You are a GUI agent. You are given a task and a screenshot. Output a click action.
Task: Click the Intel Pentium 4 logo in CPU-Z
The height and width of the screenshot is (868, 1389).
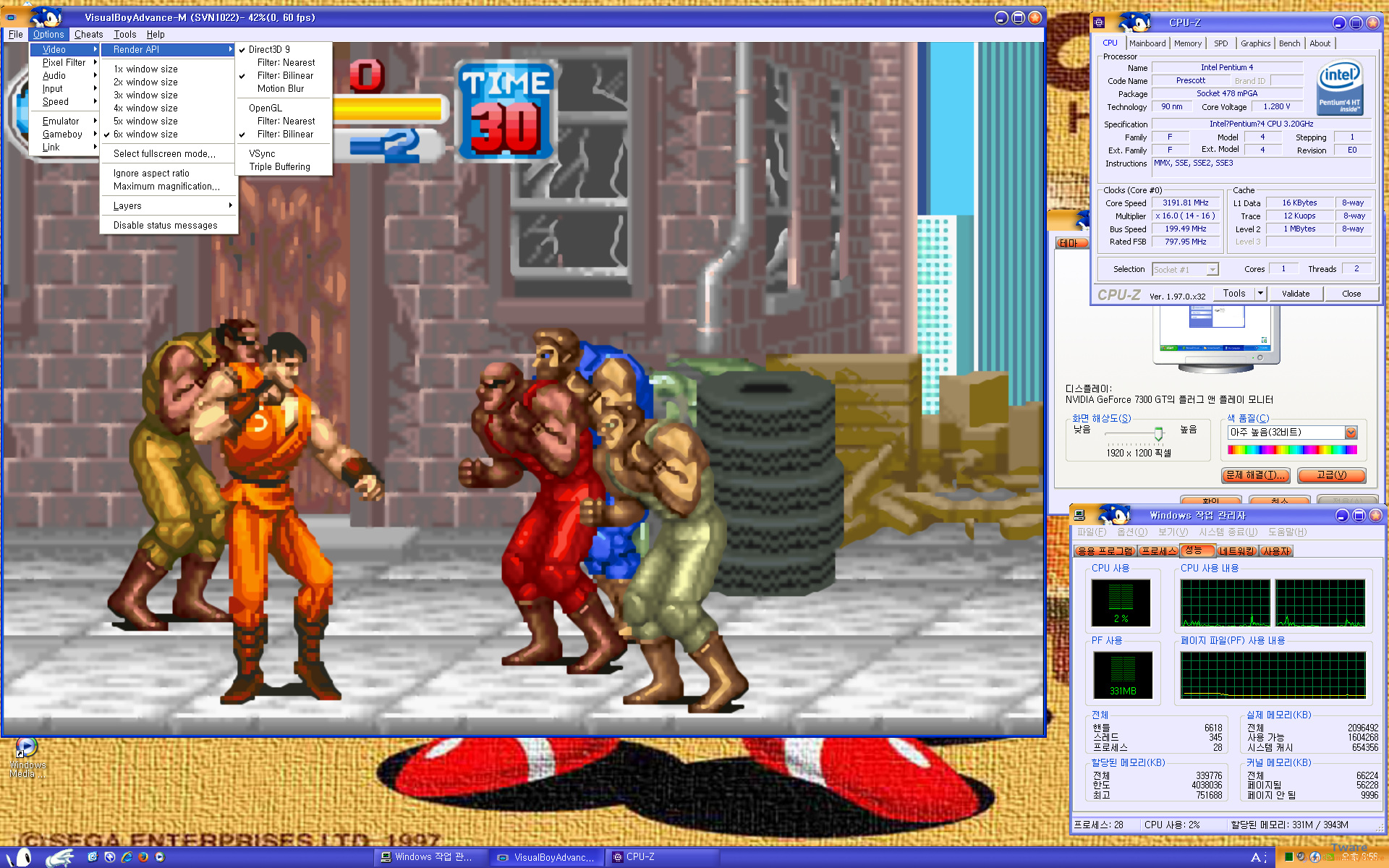pyautogui.click(x=1339, y=87)
